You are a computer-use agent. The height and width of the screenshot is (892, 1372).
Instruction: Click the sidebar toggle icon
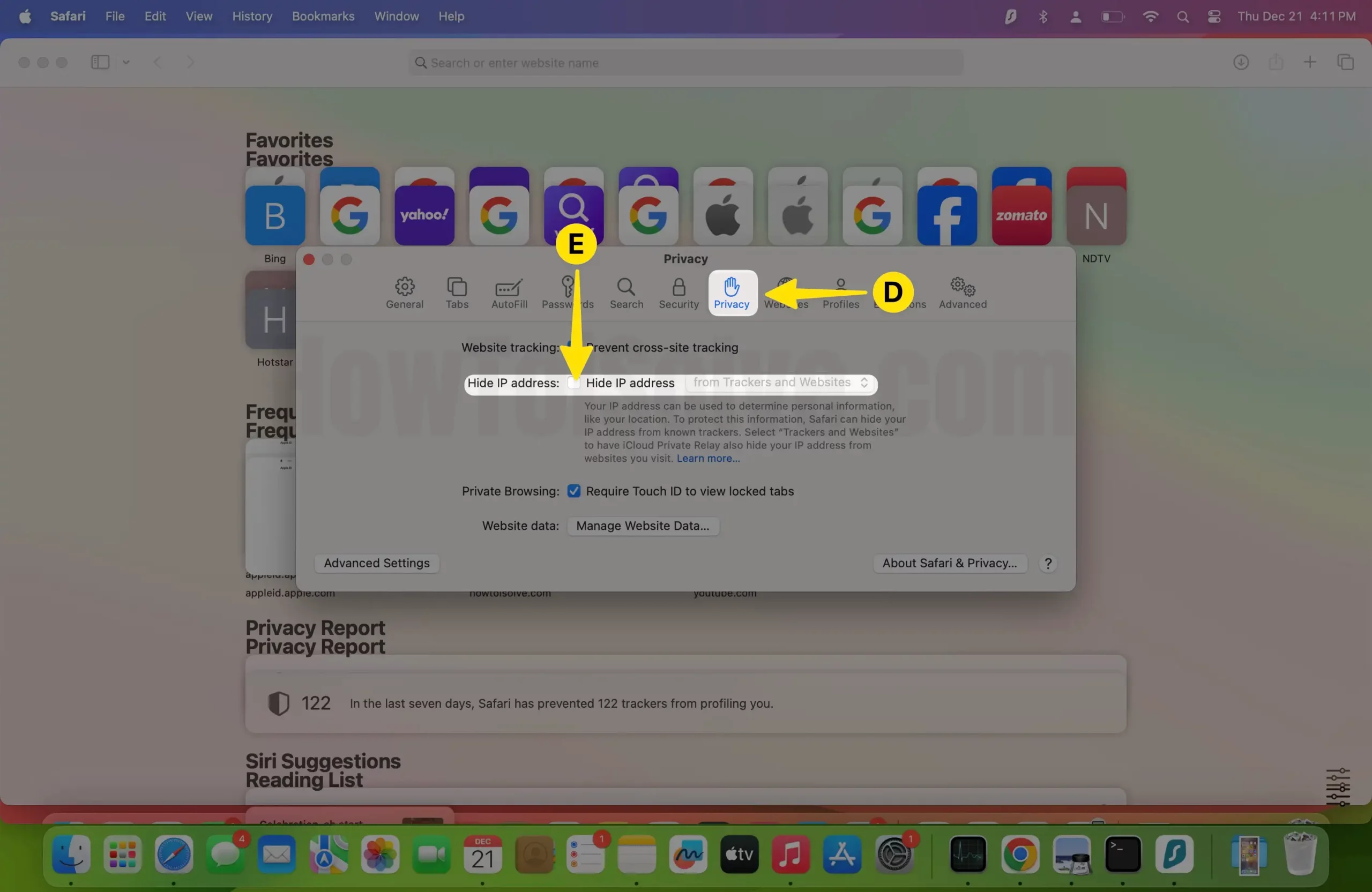click(100, 62)
